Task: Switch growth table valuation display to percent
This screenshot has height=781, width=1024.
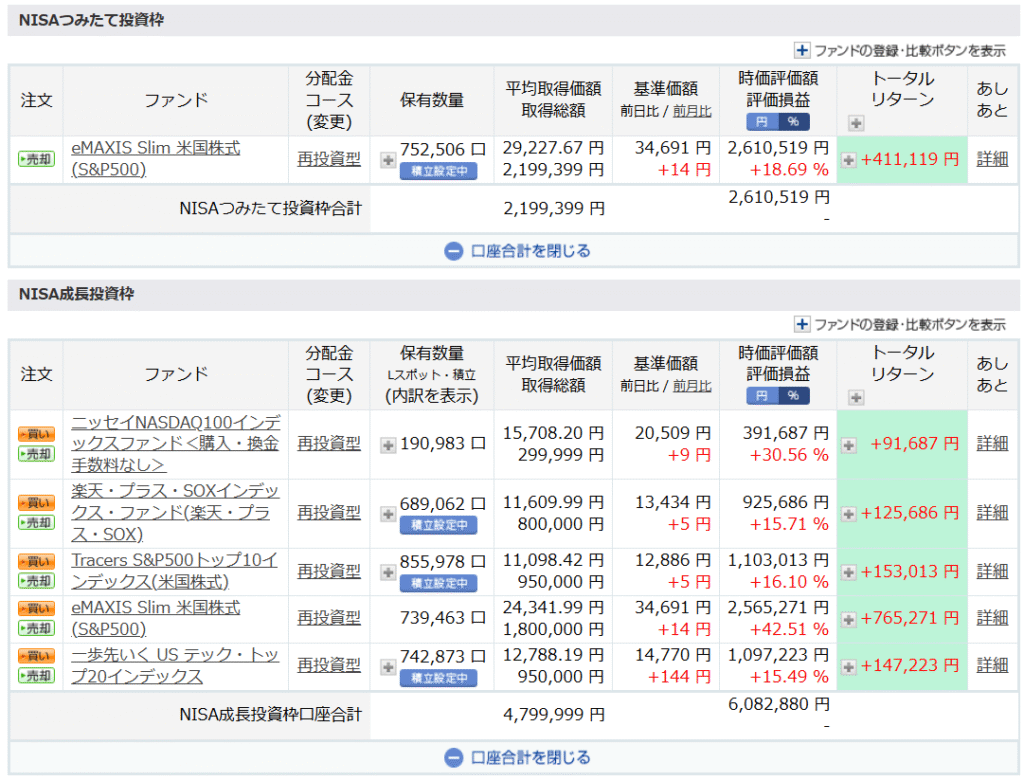Action: point(793,396)
